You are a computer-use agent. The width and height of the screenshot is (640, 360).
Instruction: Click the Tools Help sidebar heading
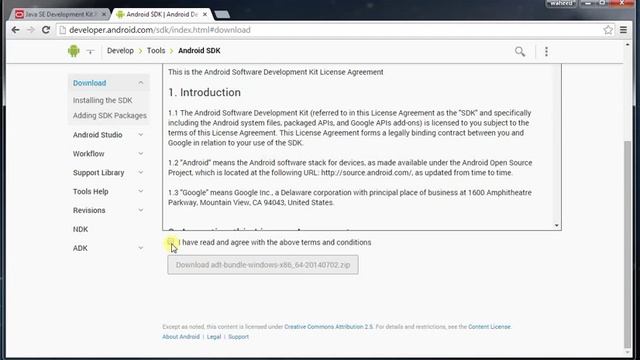click(x=91, y=191)
